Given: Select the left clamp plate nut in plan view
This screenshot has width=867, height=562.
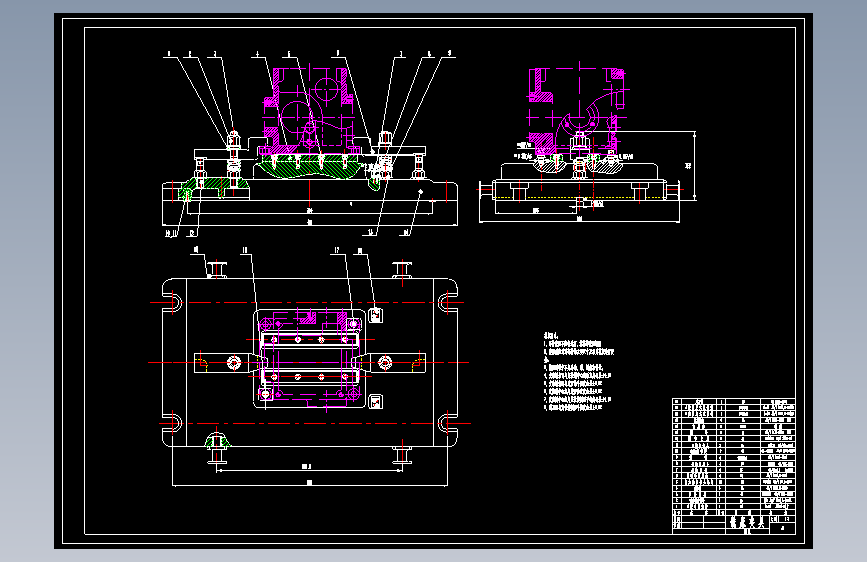Looking at the screenshot, I should pos(234,363).
